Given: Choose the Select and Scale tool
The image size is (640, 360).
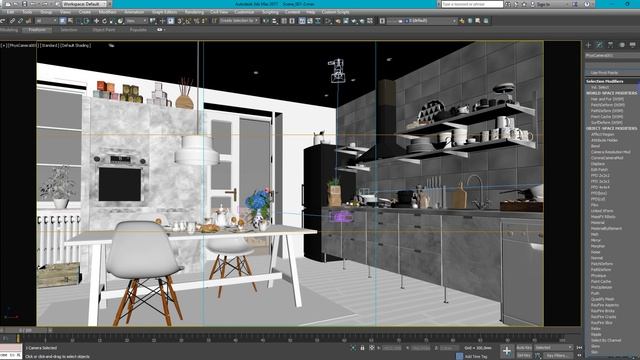Looking at the screenshot, I should tap(112, 20).
